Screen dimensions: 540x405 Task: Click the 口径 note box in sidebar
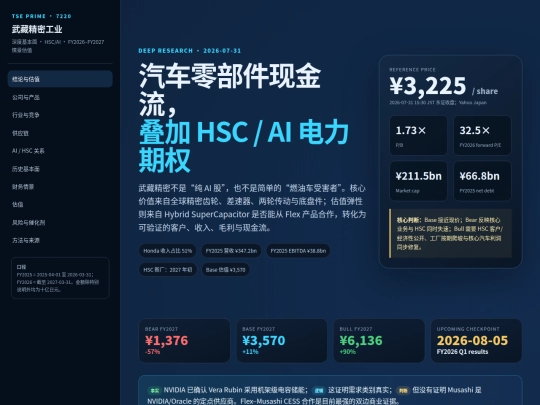tap(60, 278)
